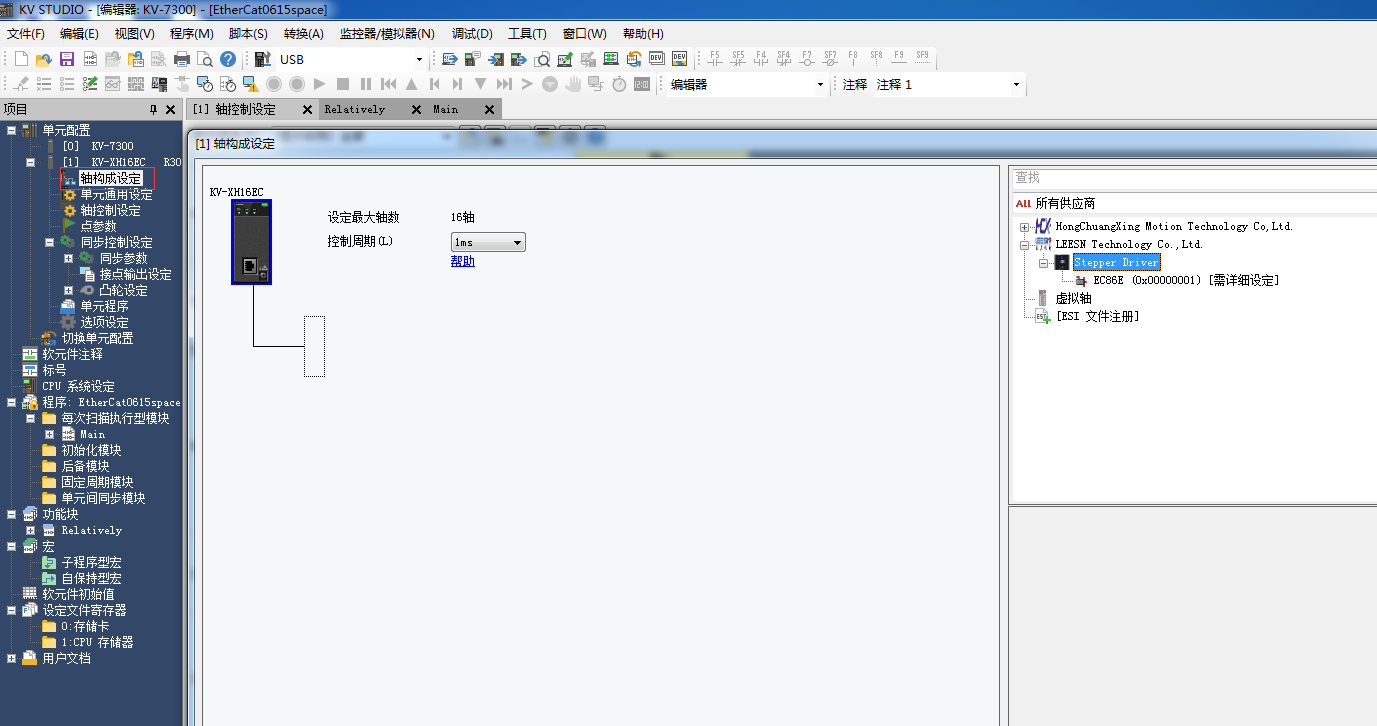The image size is (1377, 726).
Task: Expand the Relatively function block node
Action: pyautogui.click(x=30, y=530)
